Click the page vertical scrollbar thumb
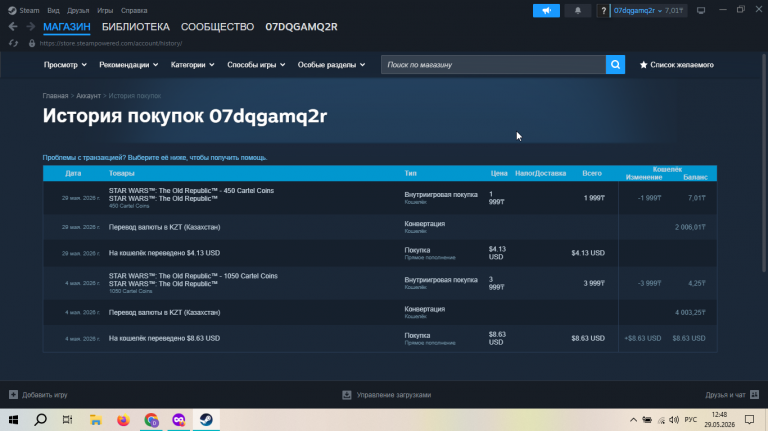 764,163
